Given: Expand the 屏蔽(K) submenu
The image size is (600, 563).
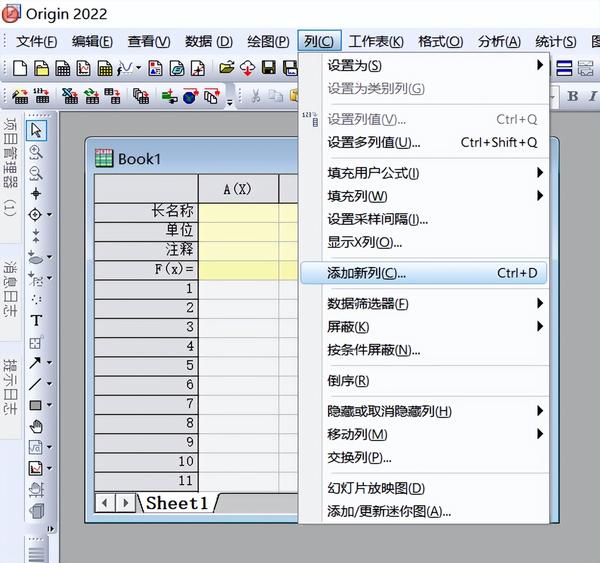Looking at the screenshot, I should click(424, 327).
